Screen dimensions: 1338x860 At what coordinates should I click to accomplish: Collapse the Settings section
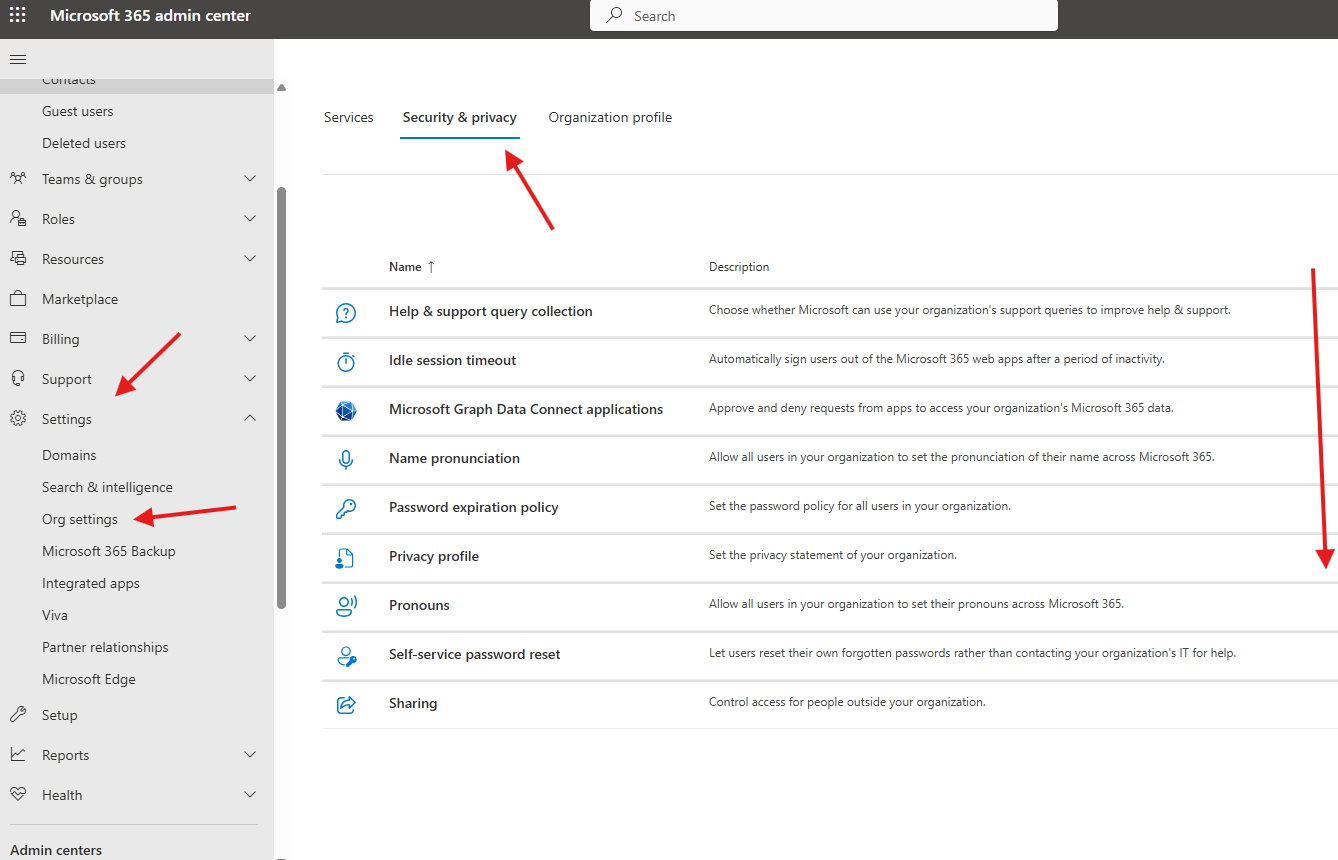click(249, 418)
